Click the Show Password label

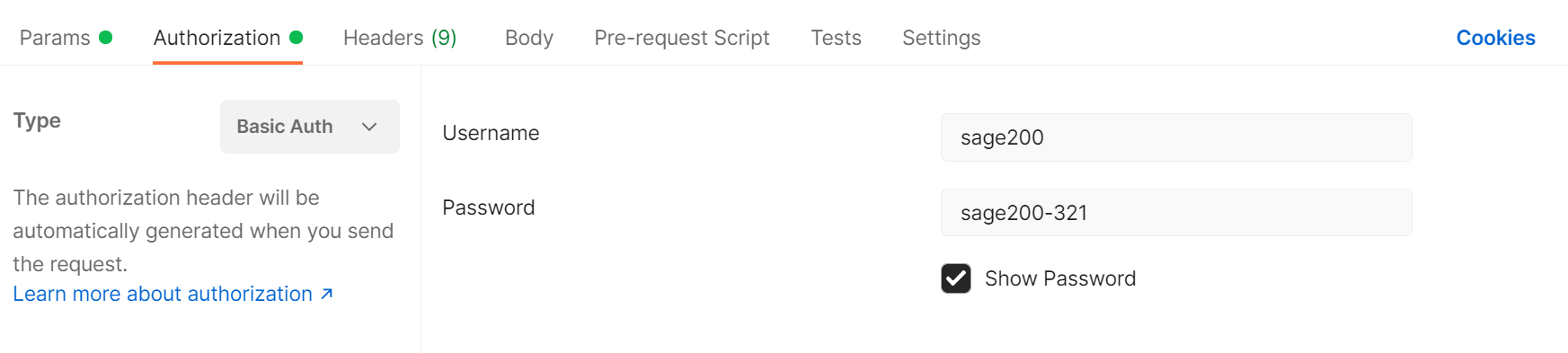click(1060, 278)
